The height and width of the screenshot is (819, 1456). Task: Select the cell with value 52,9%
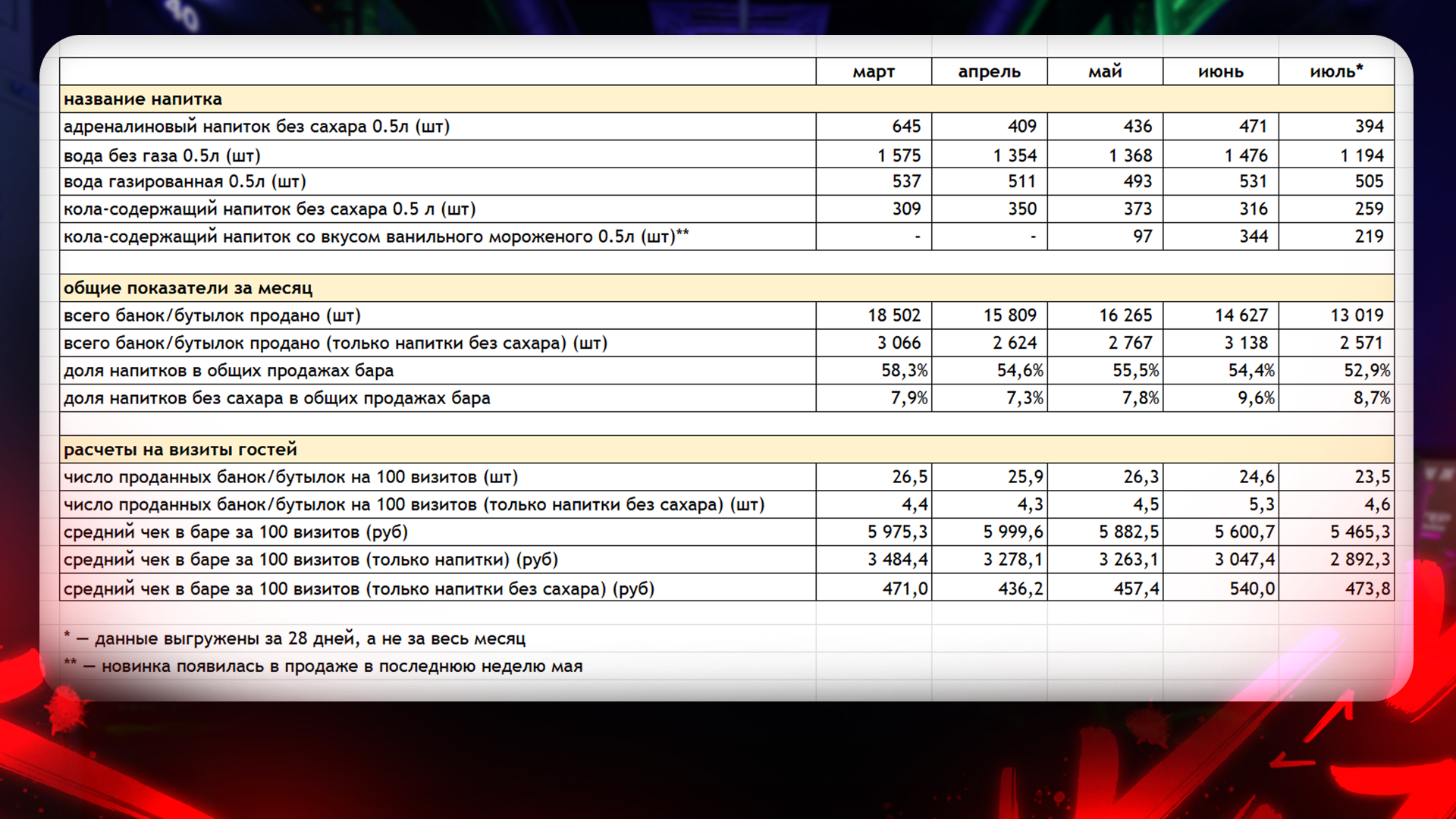[1336, 371]
